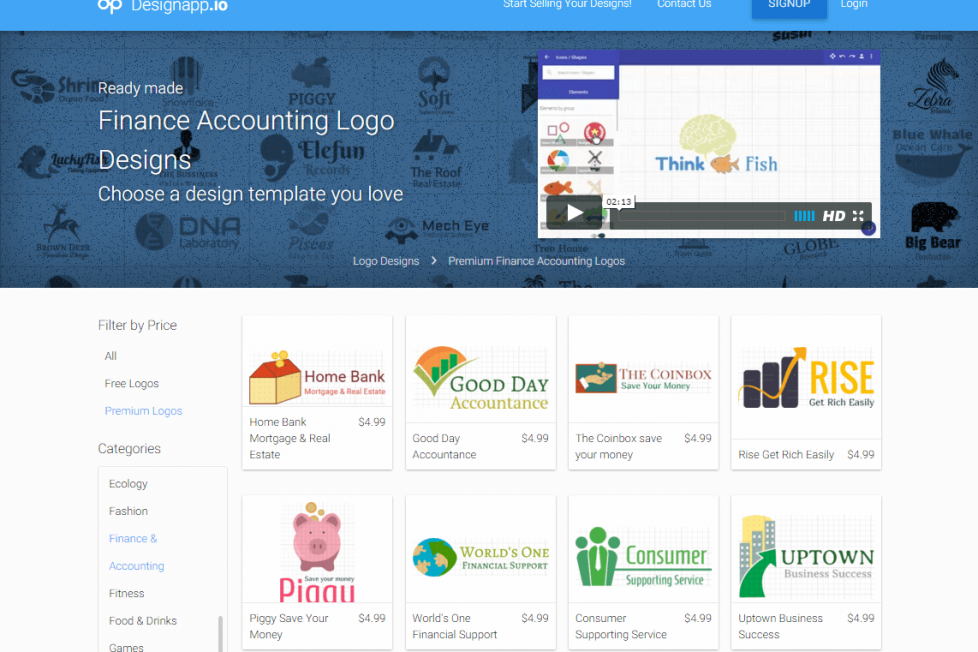Viewport: 978px width, 652px height.
Task: Toggle HD quality on the video
Action: [x=833, y=216]
